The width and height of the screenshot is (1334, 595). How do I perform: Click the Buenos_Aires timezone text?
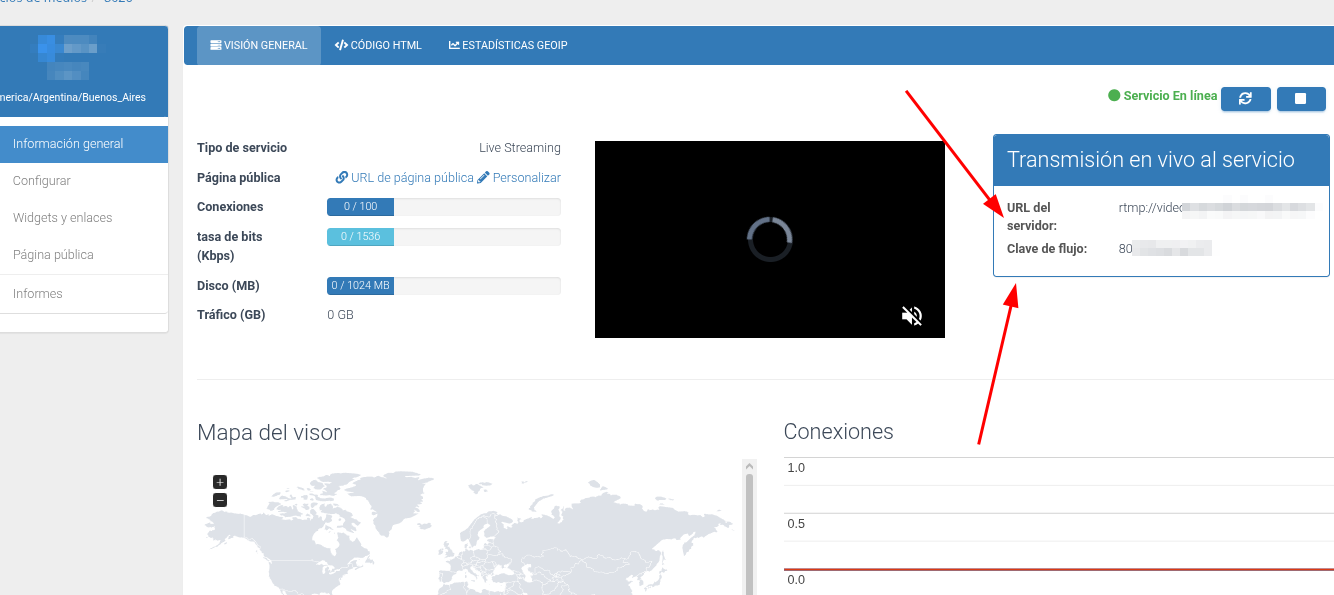73,98
